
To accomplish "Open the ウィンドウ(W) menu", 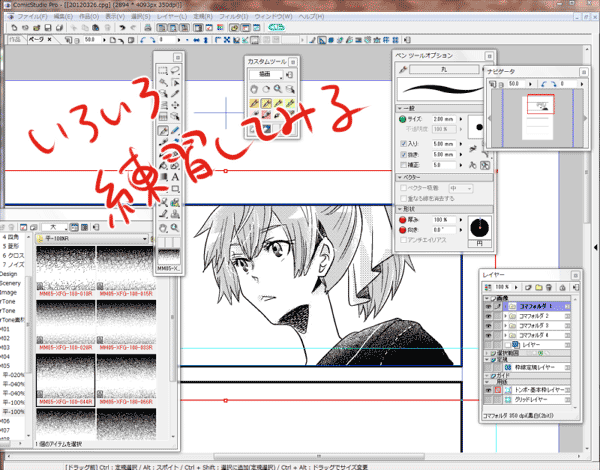I will tap(273, 16).
